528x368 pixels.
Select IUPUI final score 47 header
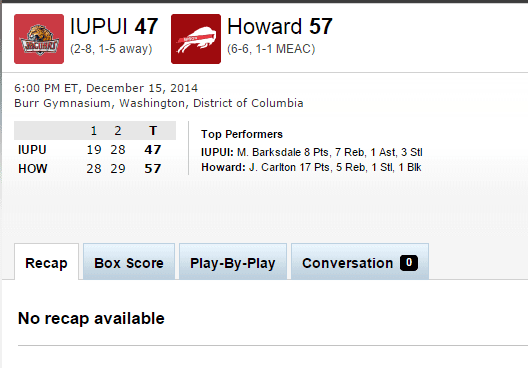146,26
